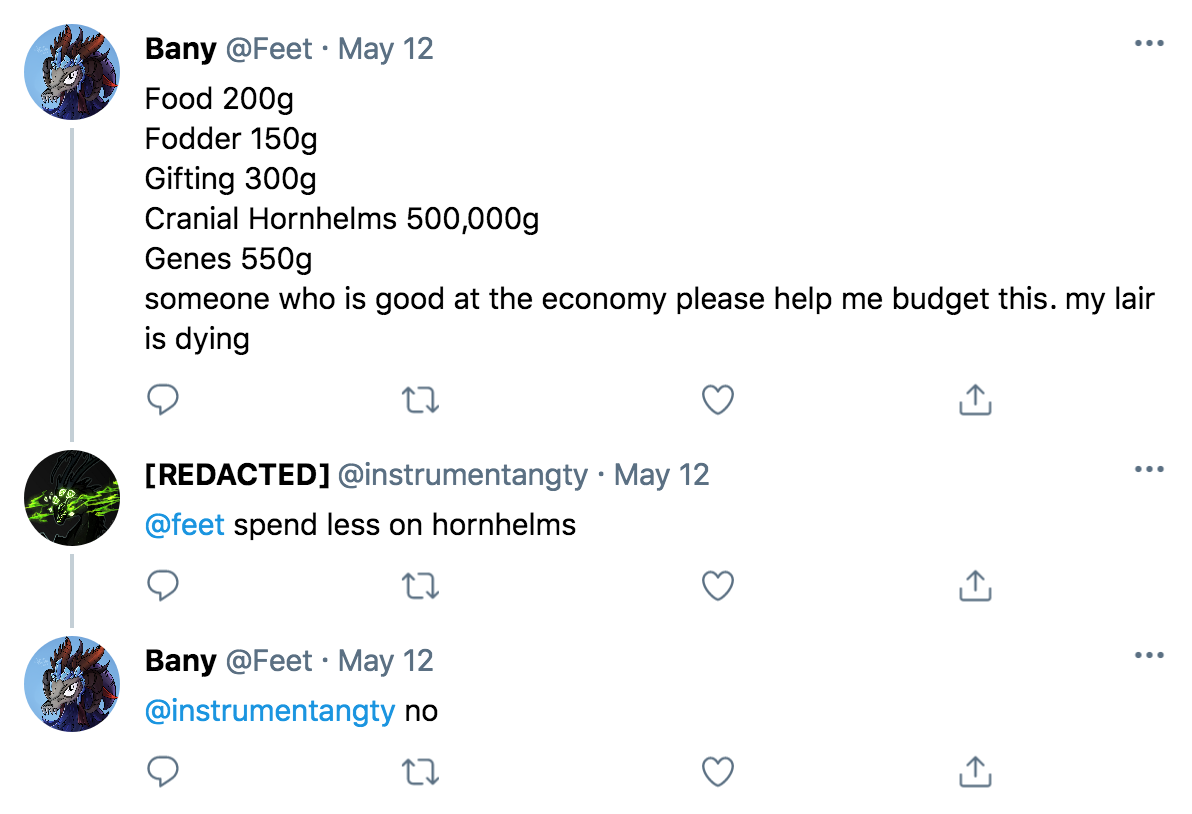
Task: Share the 'spend less on hornhelms' reply
Action: point(974,586)
